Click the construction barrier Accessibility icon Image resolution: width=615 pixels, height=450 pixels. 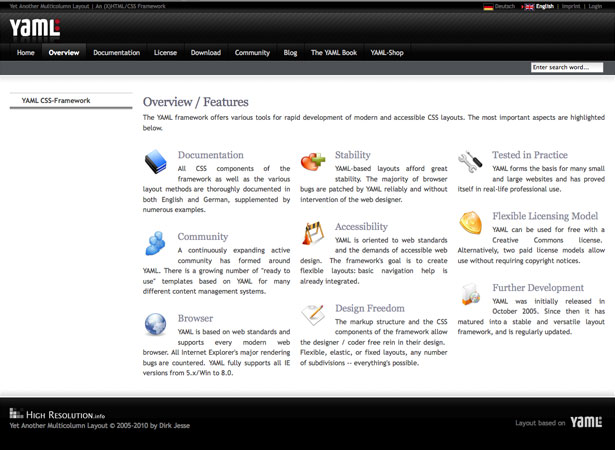tap(313, 233)
